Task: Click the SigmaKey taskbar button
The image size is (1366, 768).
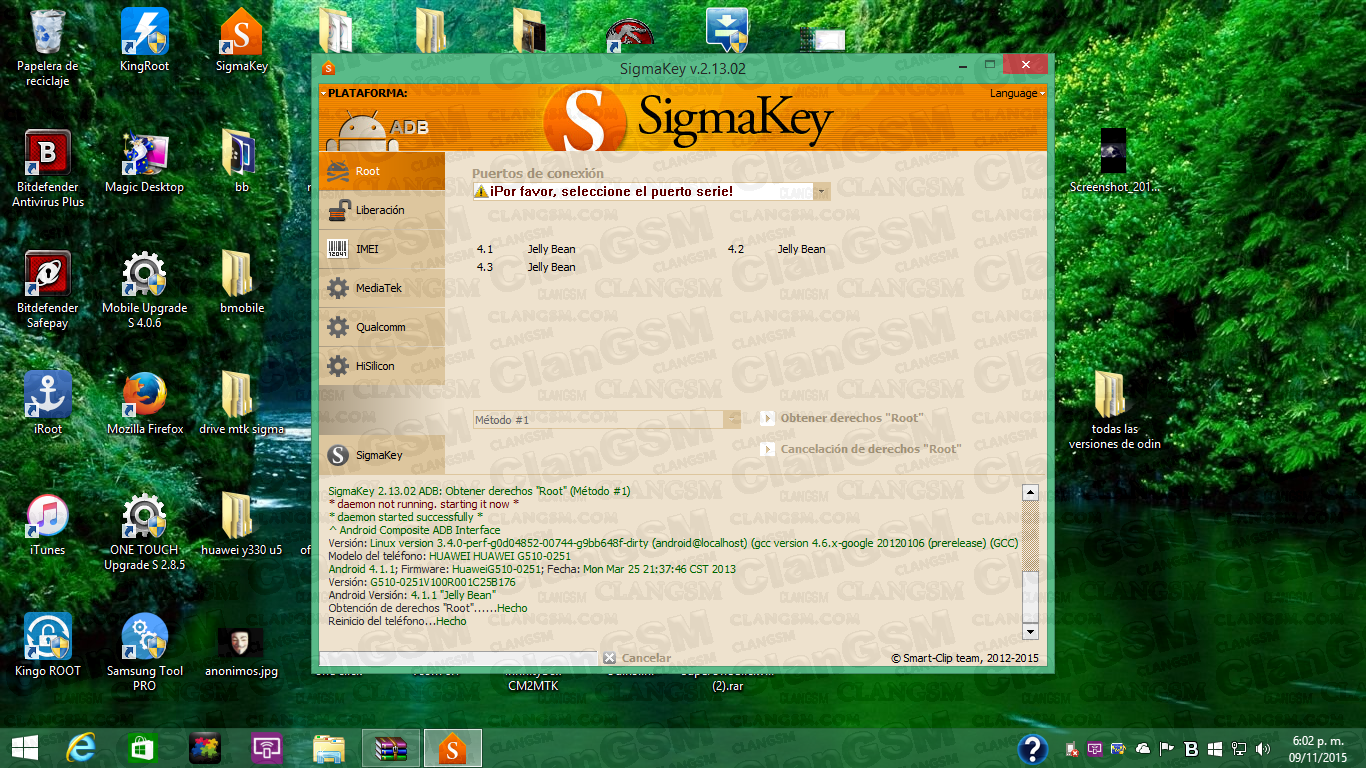Action: pos(453,748)
